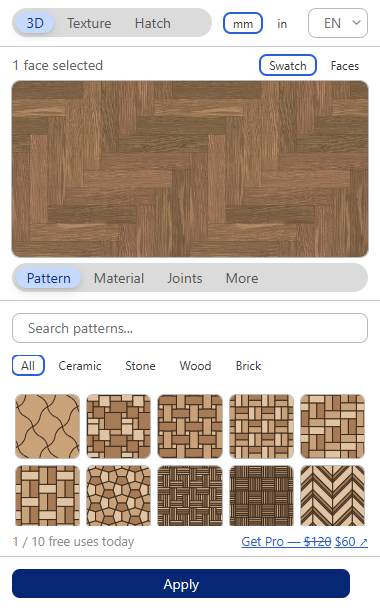Viewport: 380px width, 610px height.
Task: Choose second-row first double basketweave pattern
Action: [47, 496]
